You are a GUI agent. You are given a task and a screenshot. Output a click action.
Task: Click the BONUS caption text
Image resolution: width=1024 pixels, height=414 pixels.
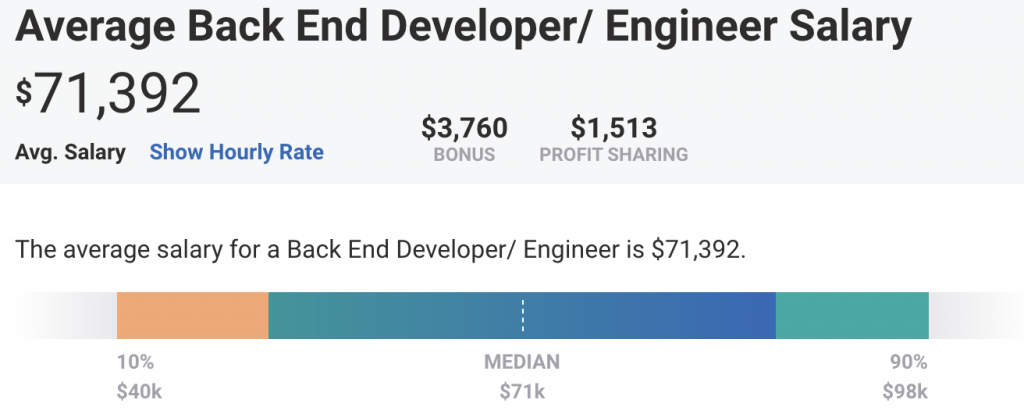[x=464, y=155]
